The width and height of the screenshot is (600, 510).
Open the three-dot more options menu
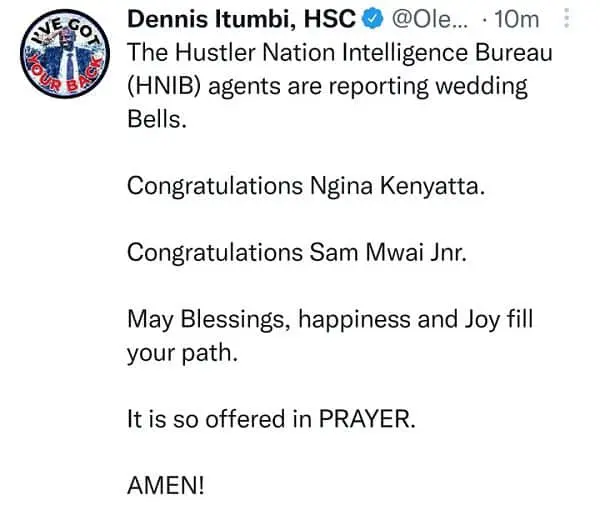[x=568, y=18]
